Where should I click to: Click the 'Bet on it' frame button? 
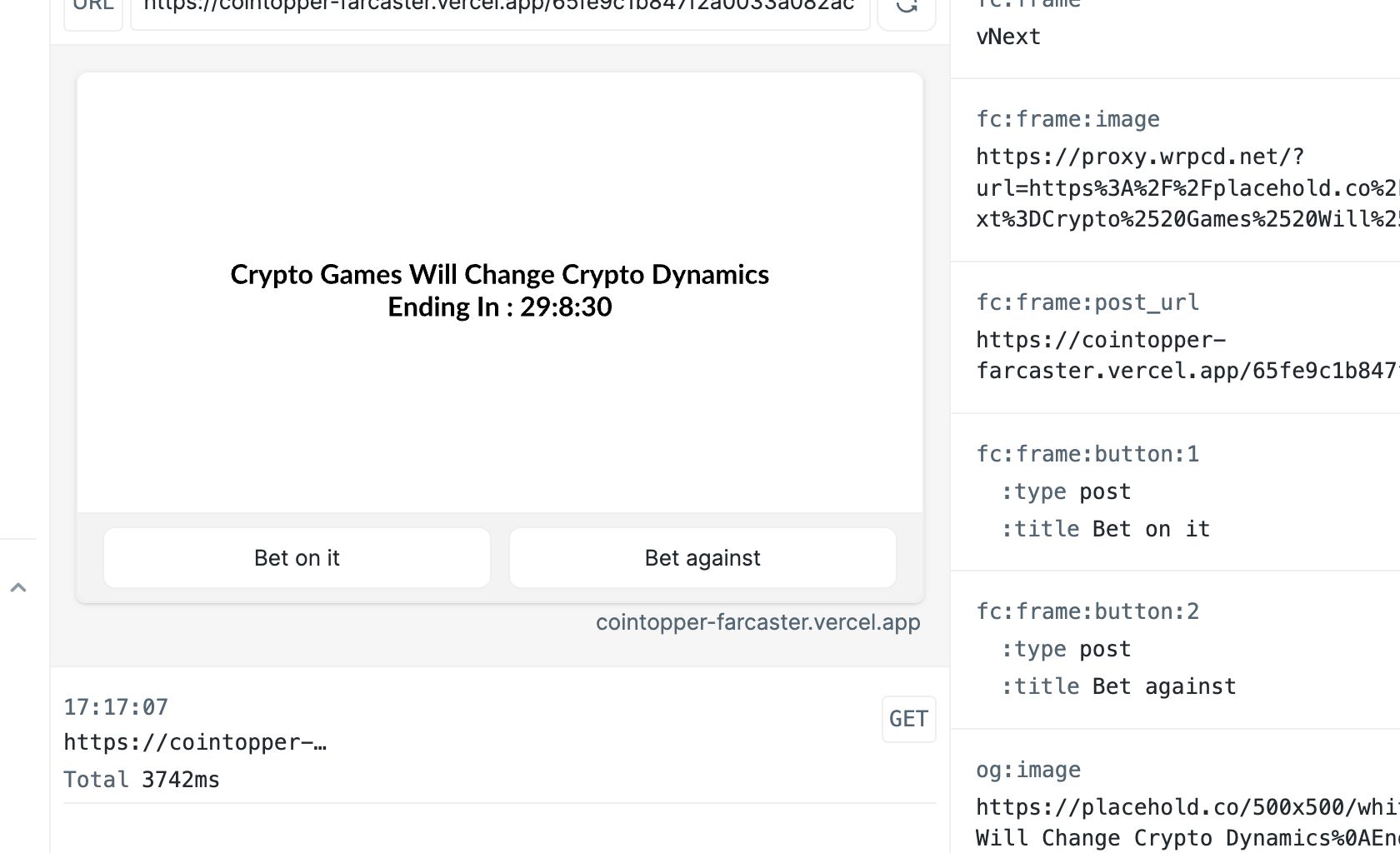[x=297, y=557]
